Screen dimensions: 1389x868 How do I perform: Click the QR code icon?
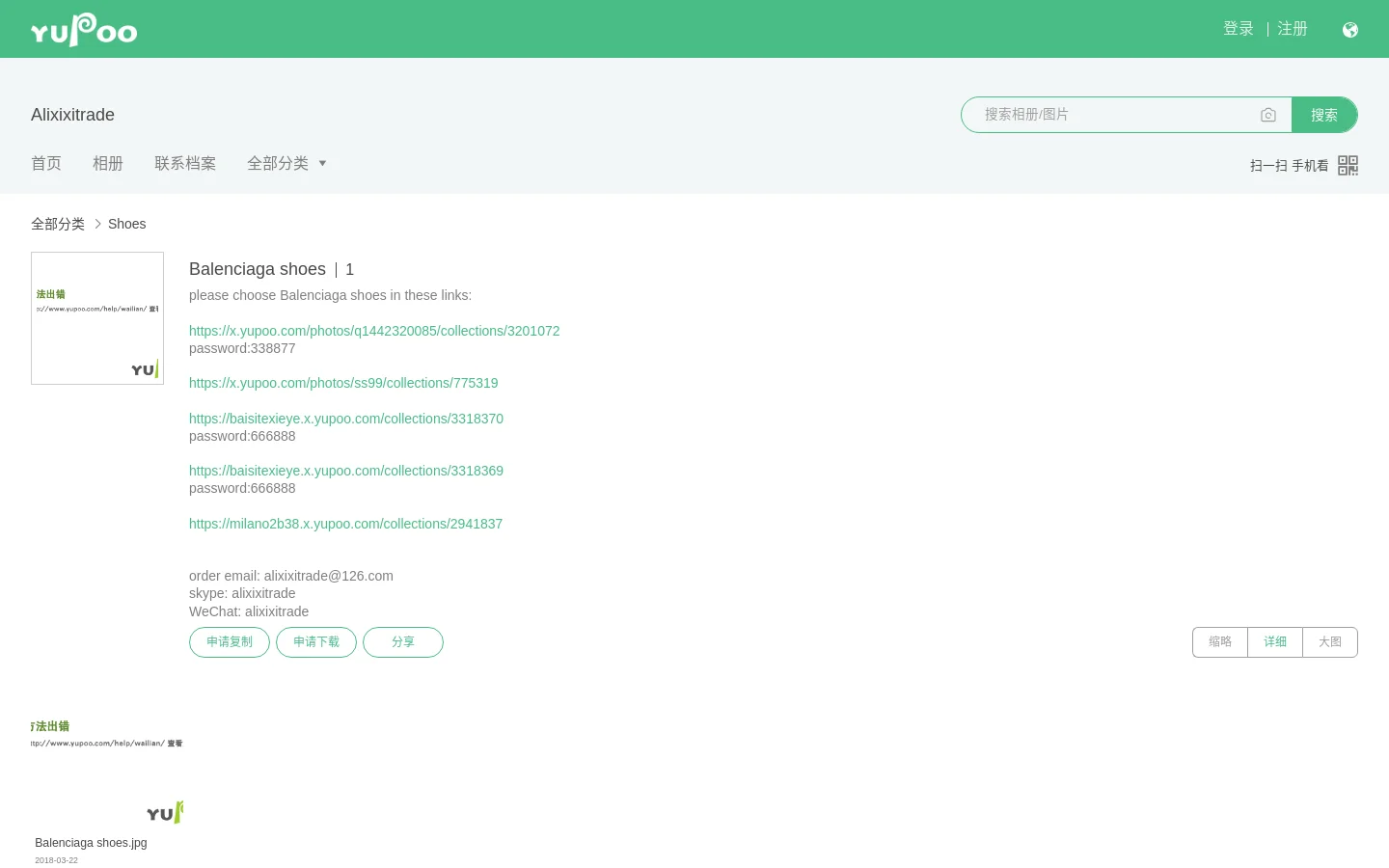tap(1348, 165)
